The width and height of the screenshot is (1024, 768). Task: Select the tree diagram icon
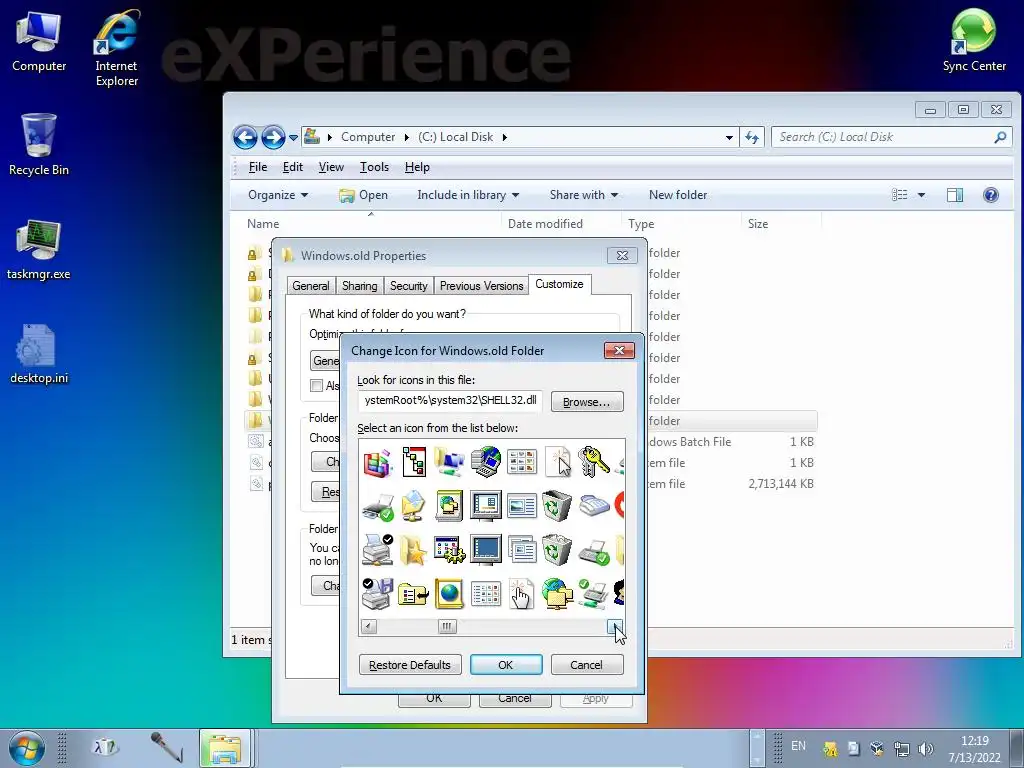coord(414,462)
